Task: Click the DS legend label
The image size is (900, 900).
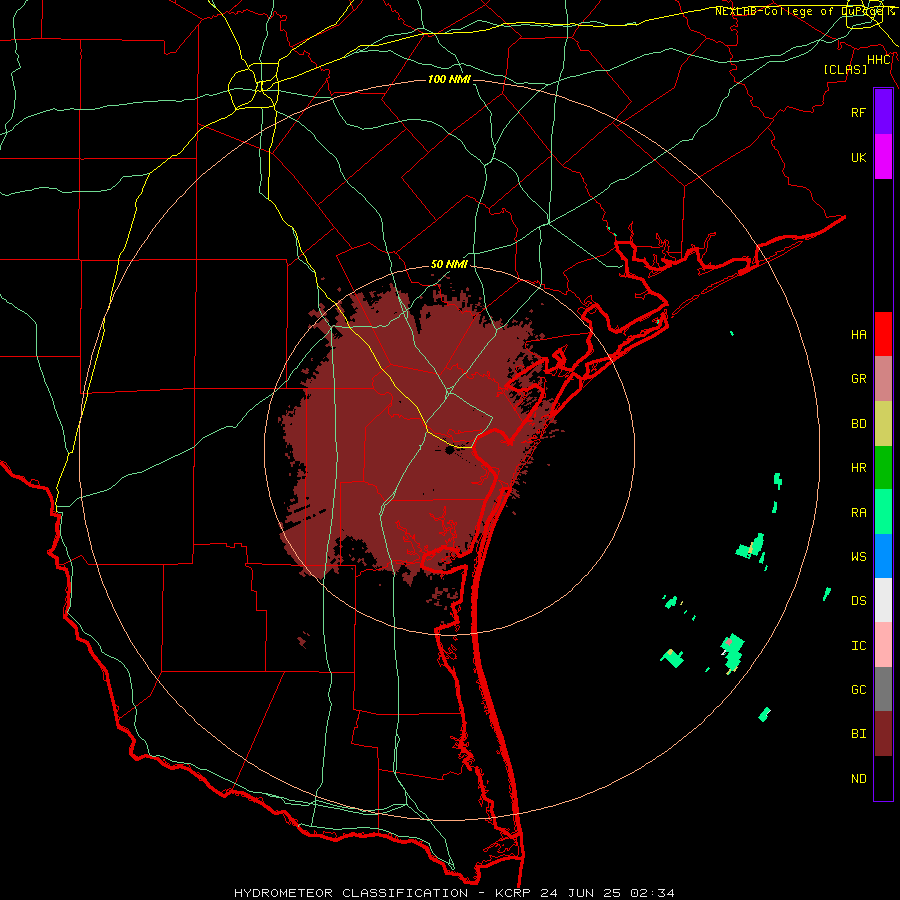Action: (x=858, y=600)
